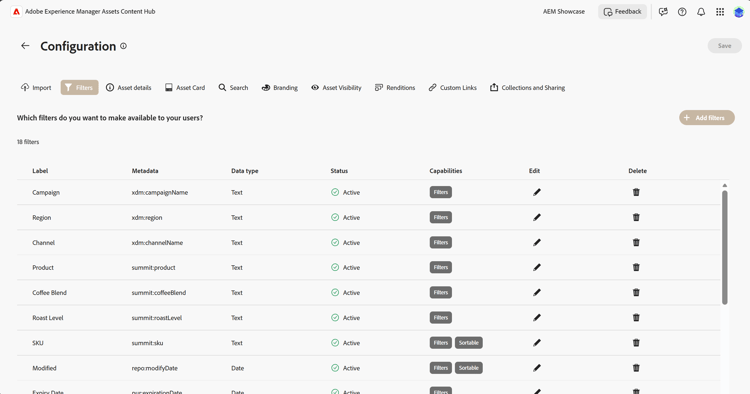This screenshot has height=394, width=750.
Task: Open the Asset Visibility tab
Action: pos(336,88)
